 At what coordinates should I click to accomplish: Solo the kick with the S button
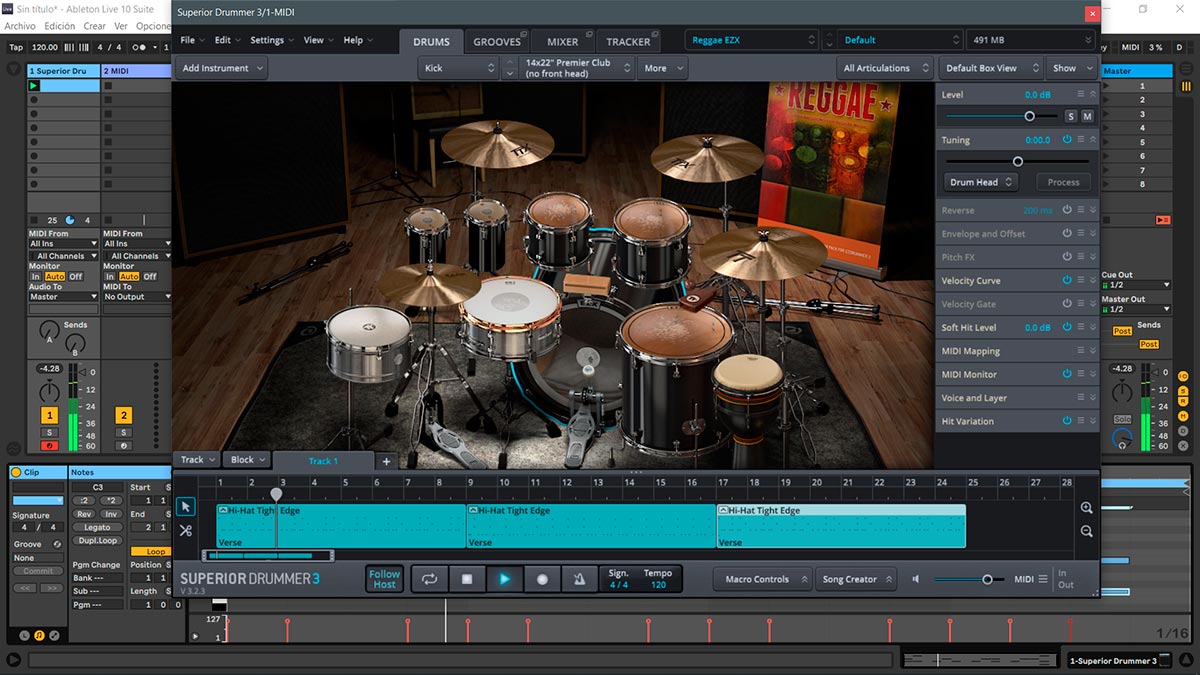1071,117
